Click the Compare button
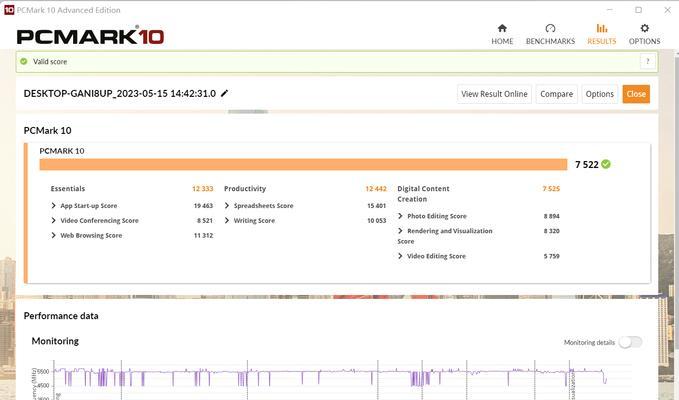The image size is (679, 400). [556, 94]
